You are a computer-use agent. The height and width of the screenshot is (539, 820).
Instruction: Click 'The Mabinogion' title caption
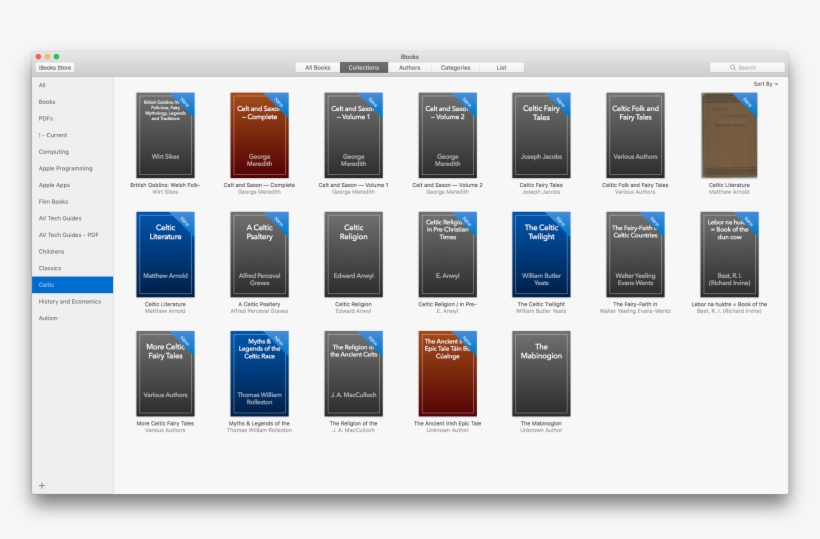pyautogui.click(x=541, y=423)
